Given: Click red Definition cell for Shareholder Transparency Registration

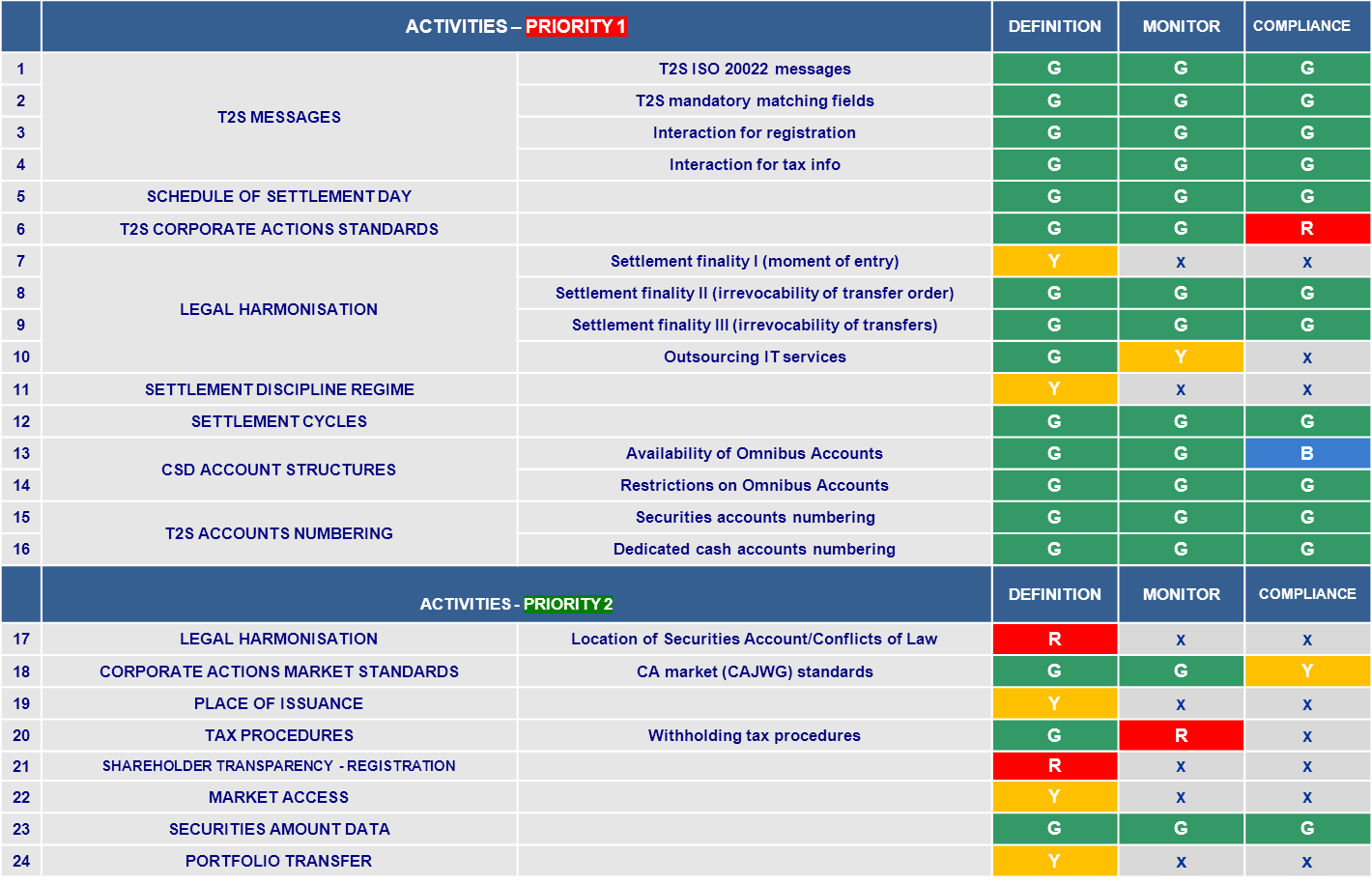Looking at the screenshot, I should point(1054,766).
